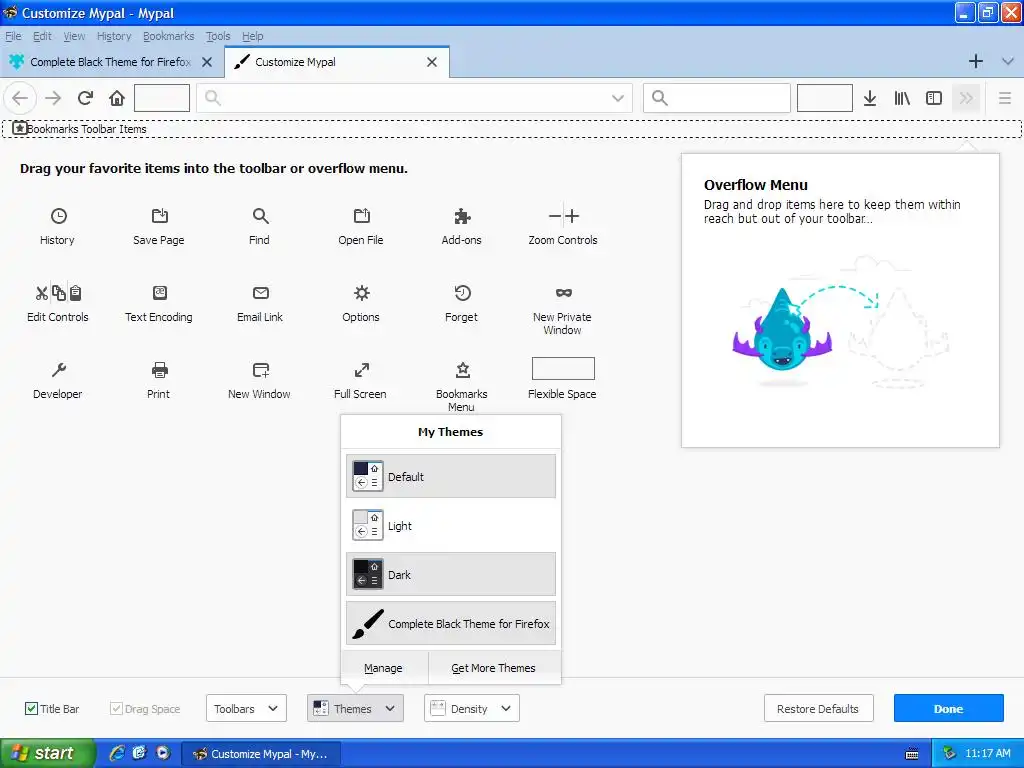Click the New Window icon
Image resolution: width=1024 pixels, height=768 pixels.
point(260,370)
